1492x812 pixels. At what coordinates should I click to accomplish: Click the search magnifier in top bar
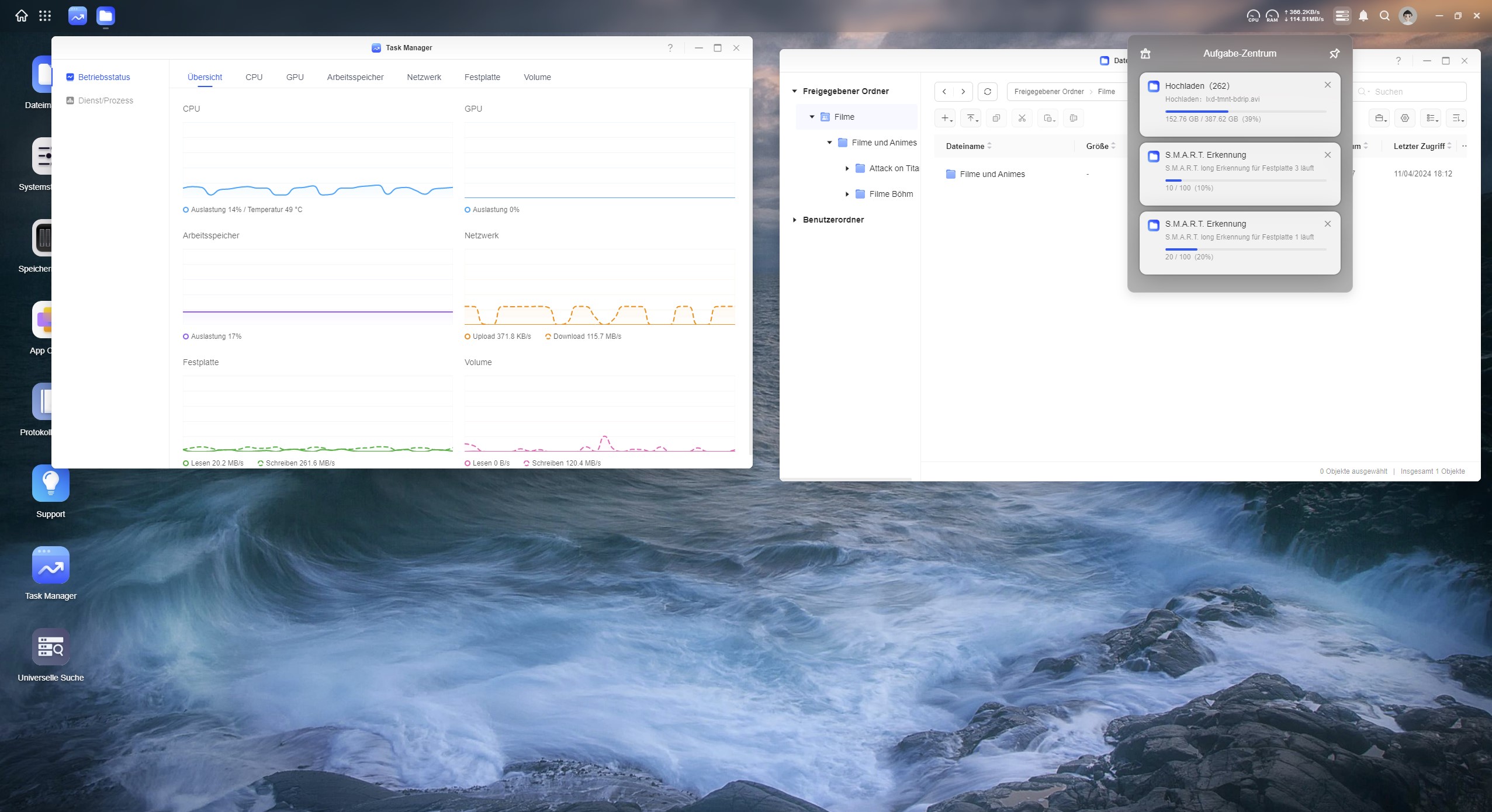(x=1384, y=16)
